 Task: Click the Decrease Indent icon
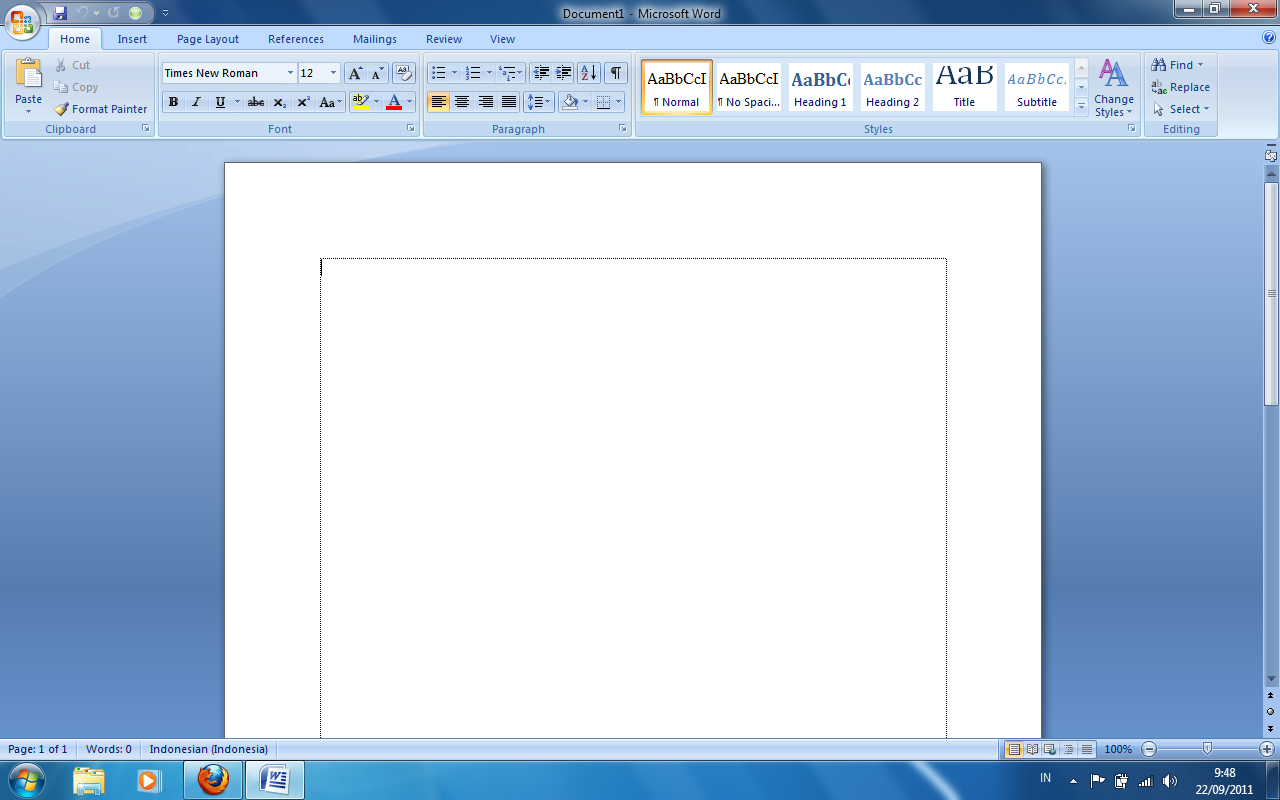click(x=541, y=73)
